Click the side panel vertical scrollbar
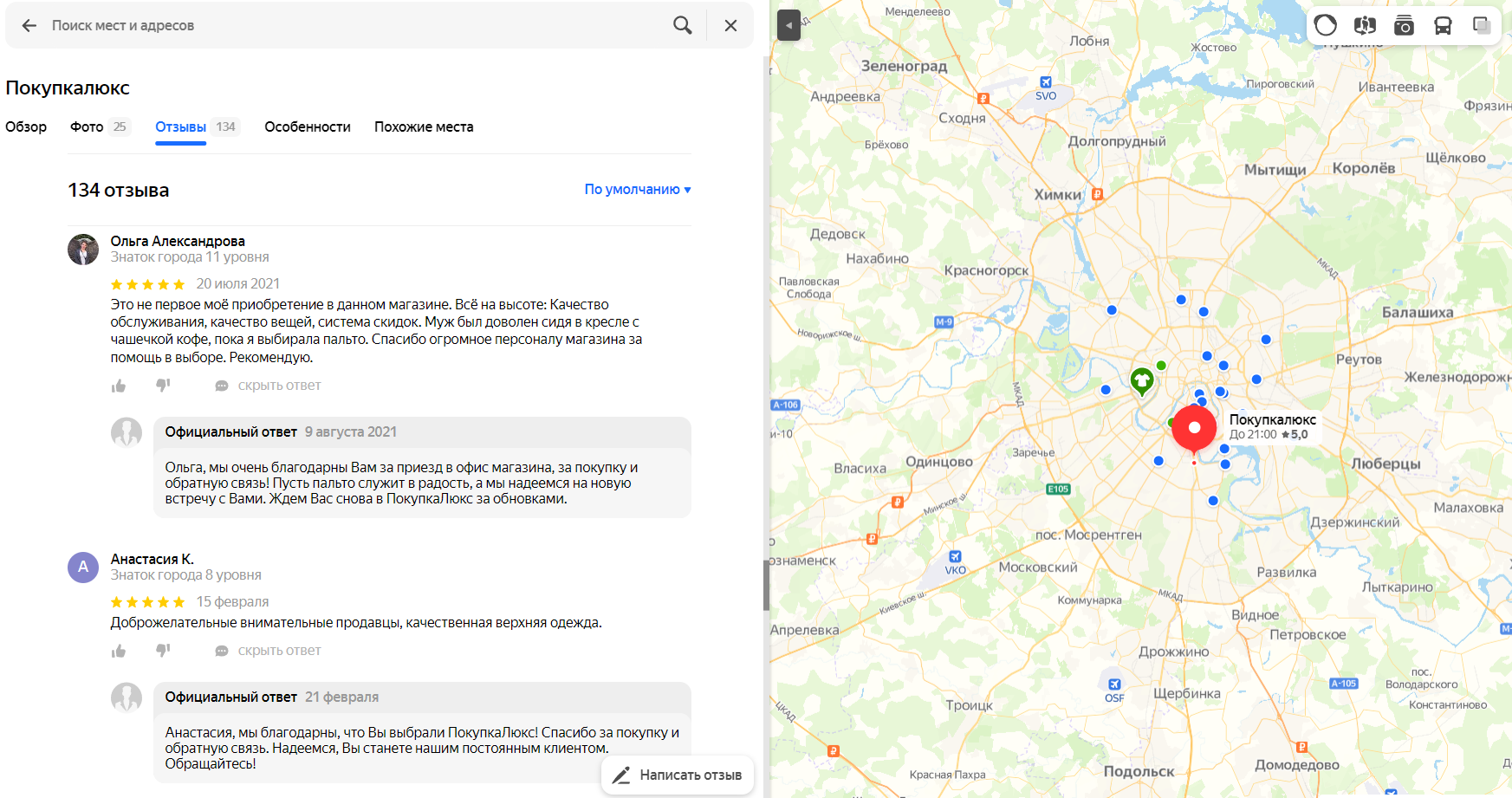The width and height of the screenshot is (1512, 798). click(x=766, y=586)
